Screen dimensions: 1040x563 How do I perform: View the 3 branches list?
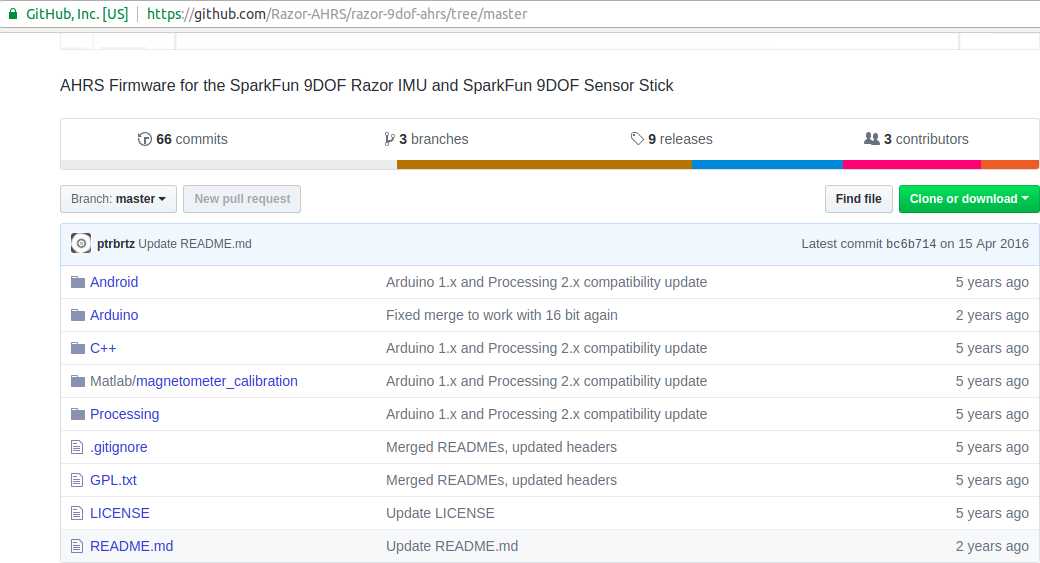(x=426, y=139)
